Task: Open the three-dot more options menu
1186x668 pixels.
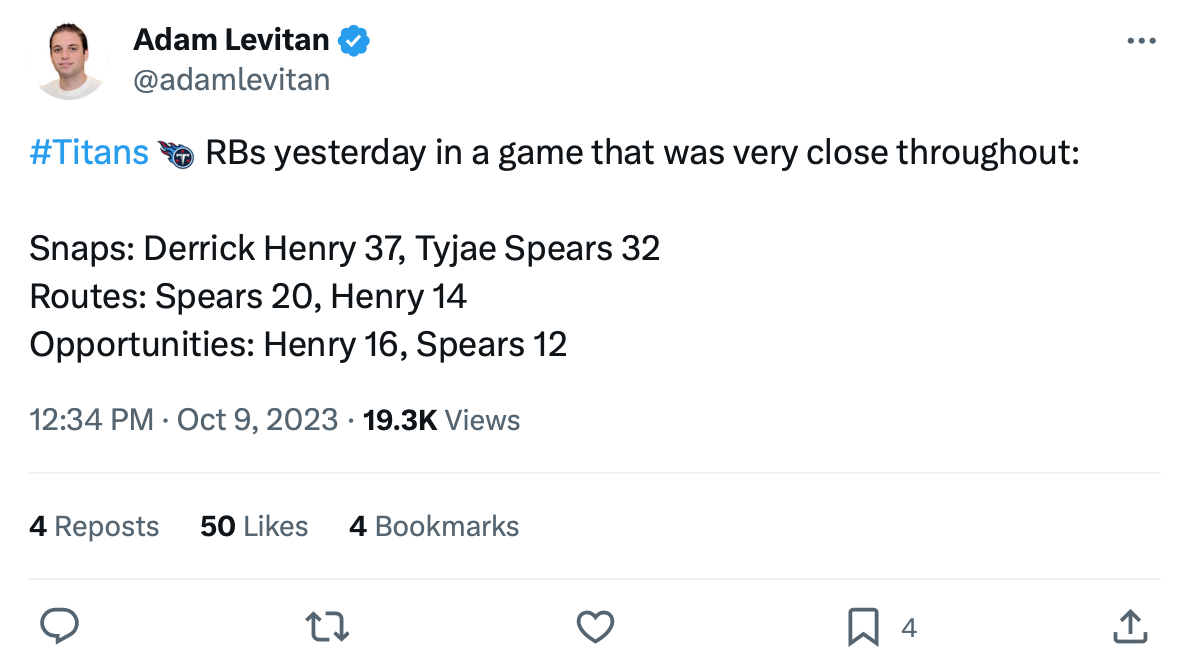Action: [x=1141, y=41]
